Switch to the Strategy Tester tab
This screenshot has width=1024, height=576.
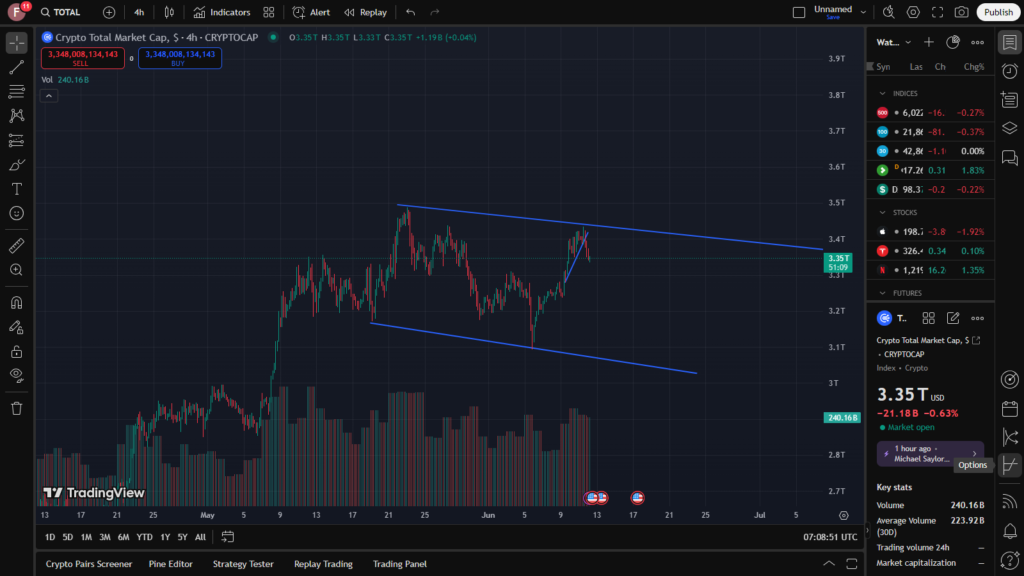coord(243,564)
